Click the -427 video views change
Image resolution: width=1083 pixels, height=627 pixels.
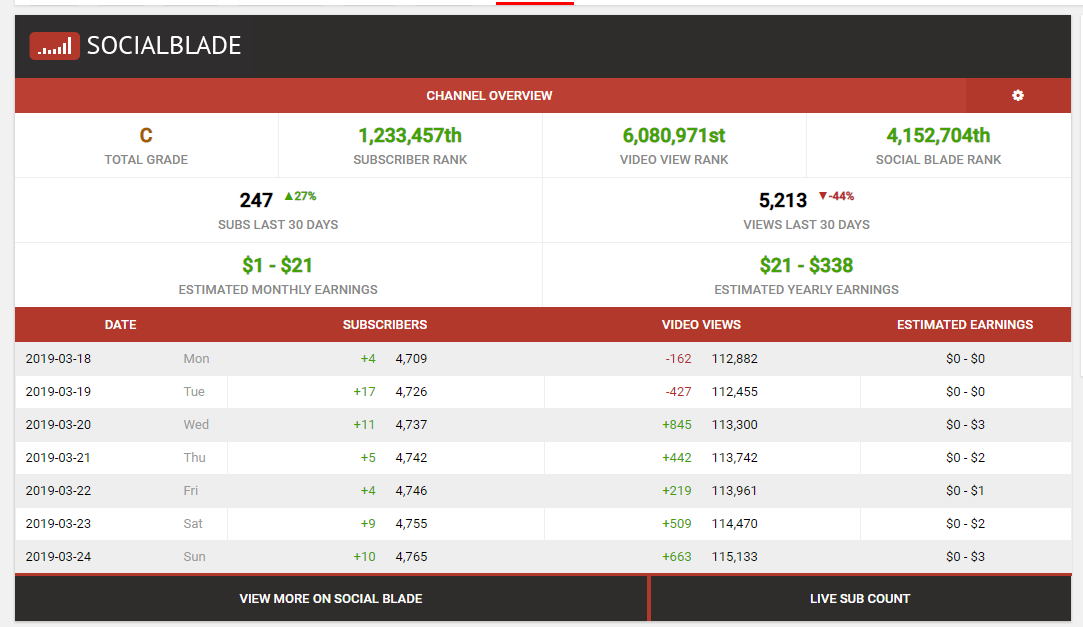point(678,392)
